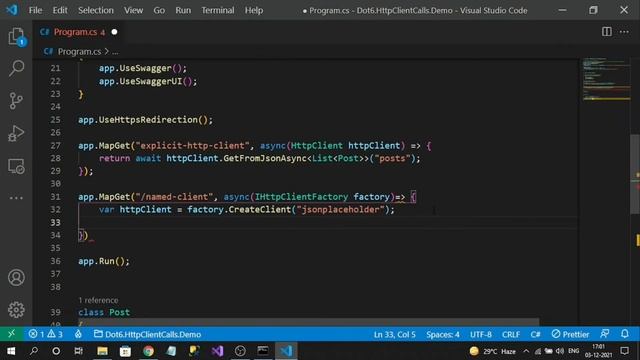Show errors and warnings problems panel
640x360 pixels.
point(45,334)
